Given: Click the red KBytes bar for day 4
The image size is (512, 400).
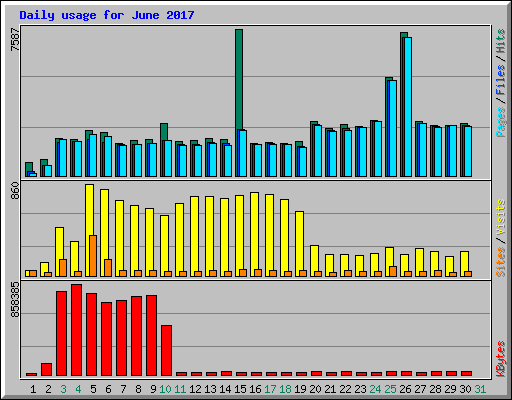Looking at the screenshot, I should point(76,330).
